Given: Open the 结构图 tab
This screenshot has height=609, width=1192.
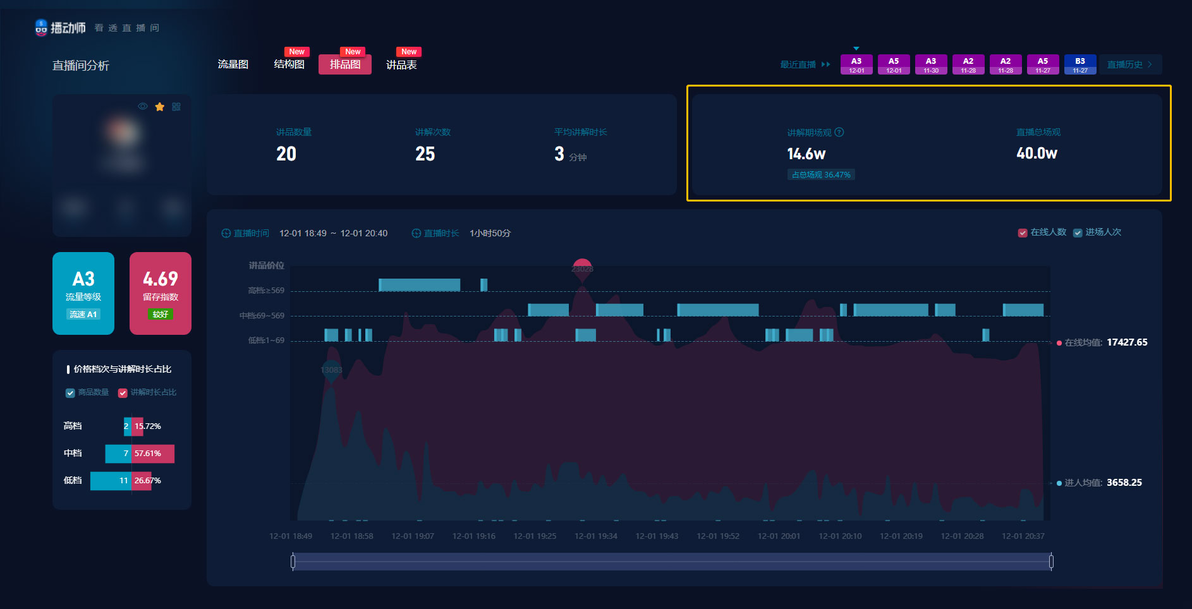Looking at the screenshot, I should [290, 65].
